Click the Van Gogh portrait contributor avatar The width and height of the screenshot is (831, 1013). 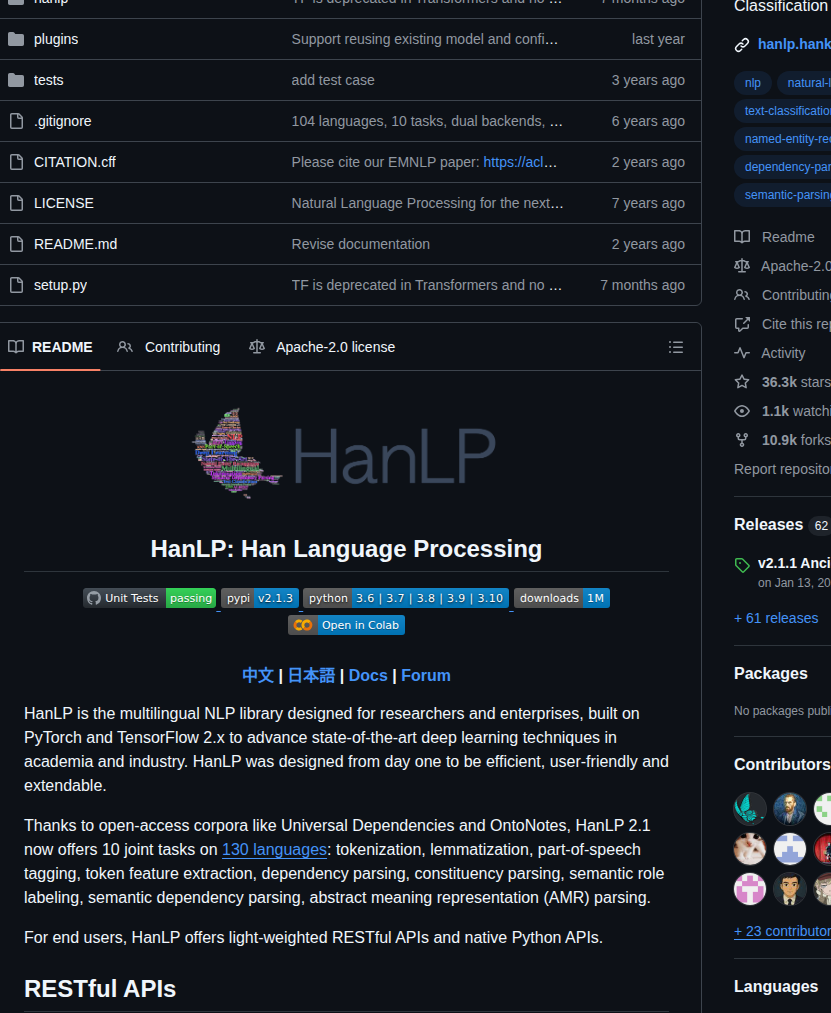[x=790, y=809]
